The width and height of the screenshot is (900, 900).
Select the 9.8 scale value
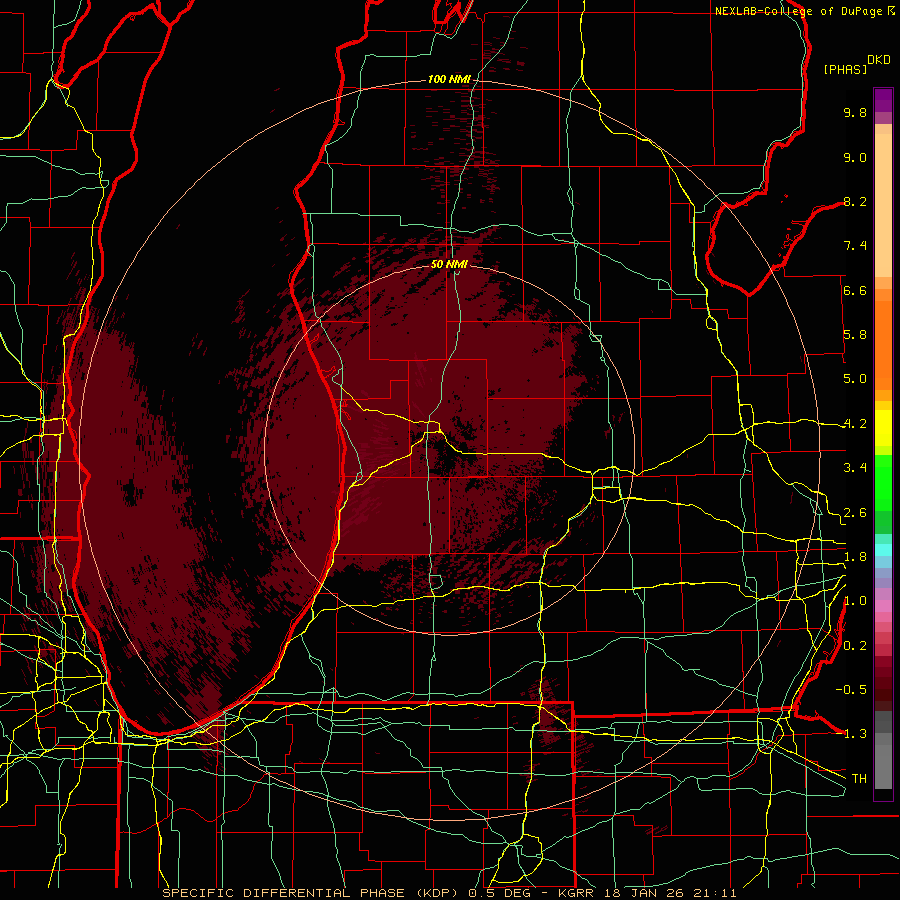[x=855, y=112]
